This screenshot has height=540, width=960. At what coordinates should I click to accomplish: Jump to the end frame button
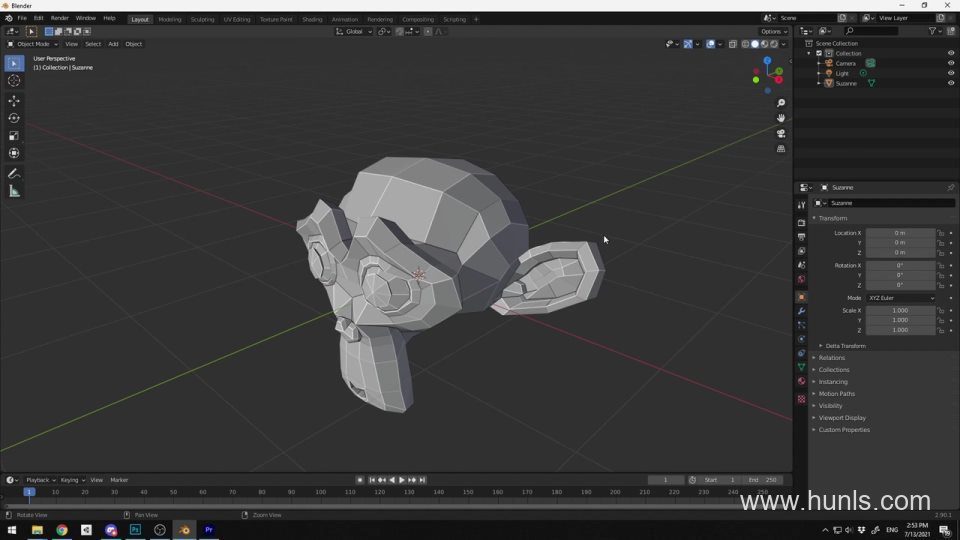tap(422, 480)
